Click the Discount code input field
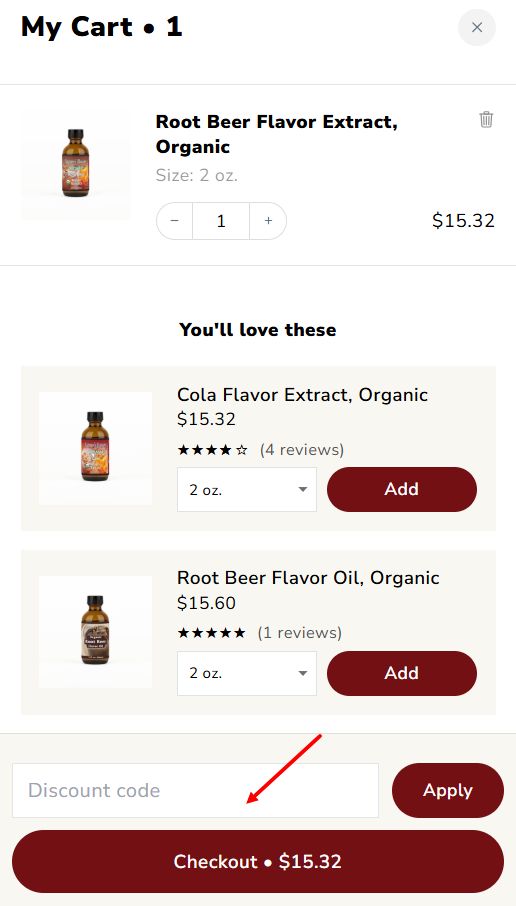The height and width of the screenshot is (906, 516). tap(195, 790)
